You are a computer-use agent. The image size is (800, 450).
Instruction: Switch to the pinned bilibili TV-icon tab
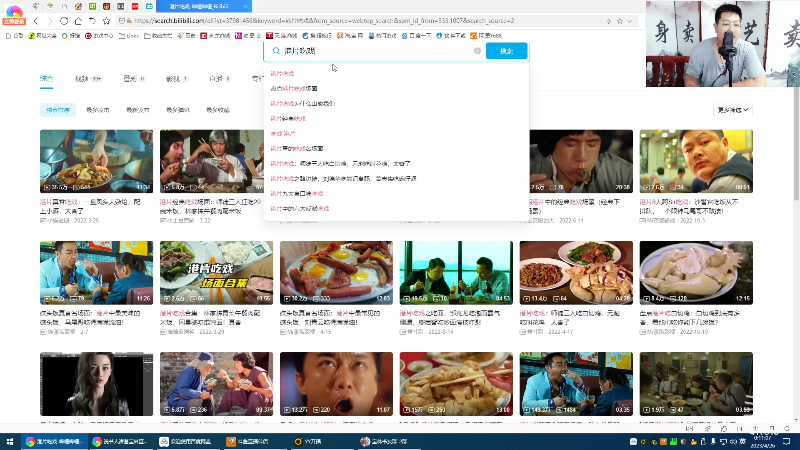pyautogui.click(x=149, y=6)
